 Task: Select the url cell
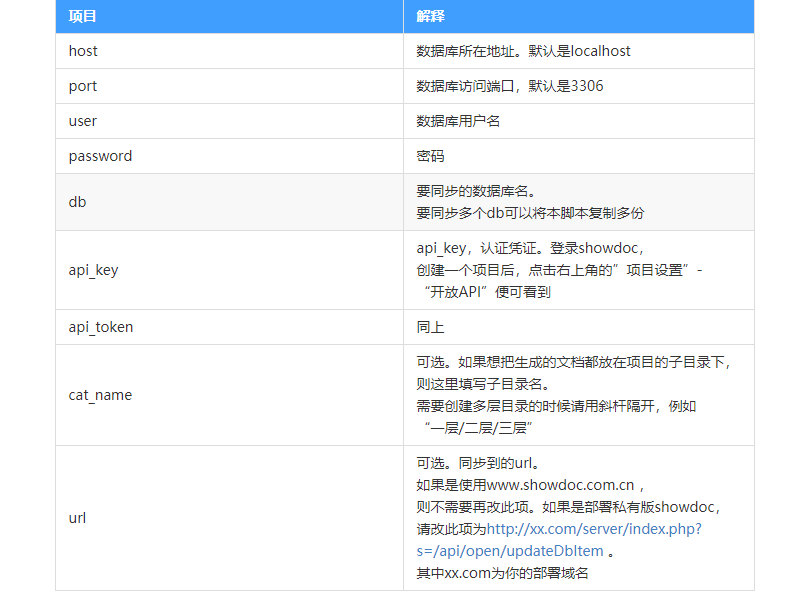(229, 518)
